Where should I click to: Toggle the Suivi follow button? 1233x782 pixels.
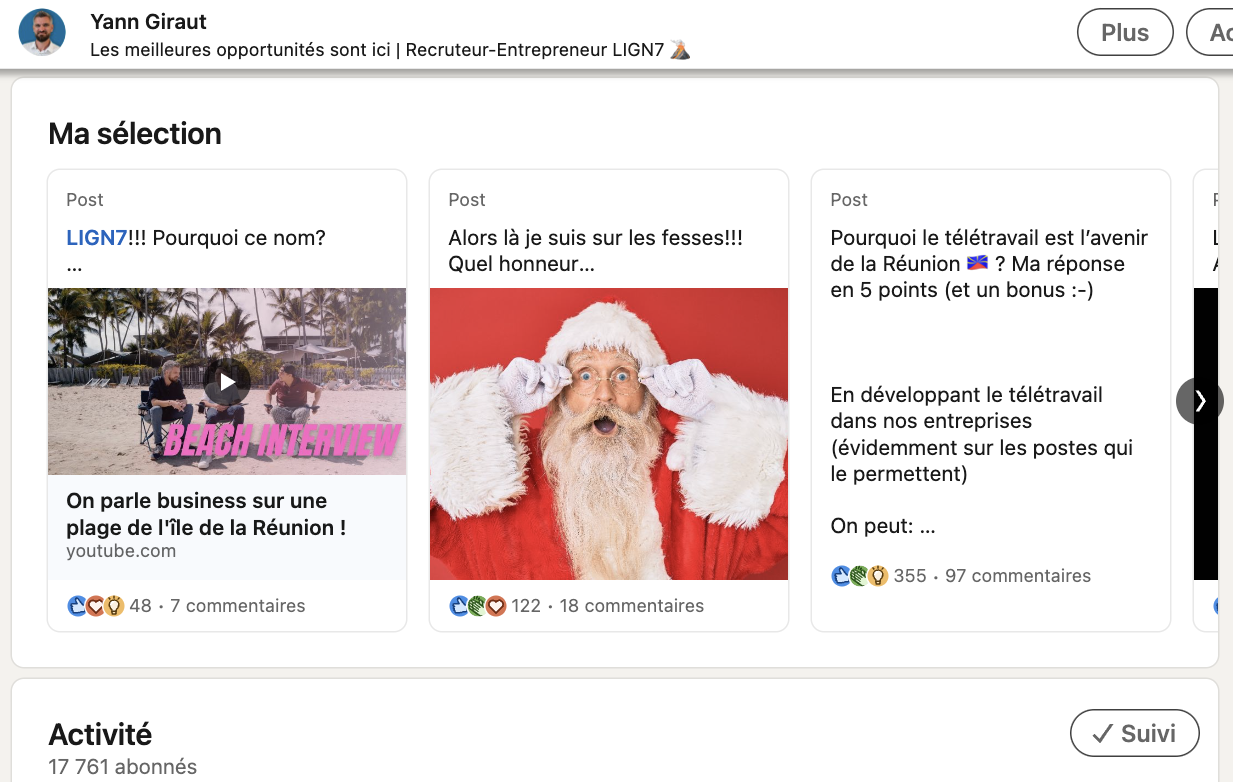coord(1134,733)
